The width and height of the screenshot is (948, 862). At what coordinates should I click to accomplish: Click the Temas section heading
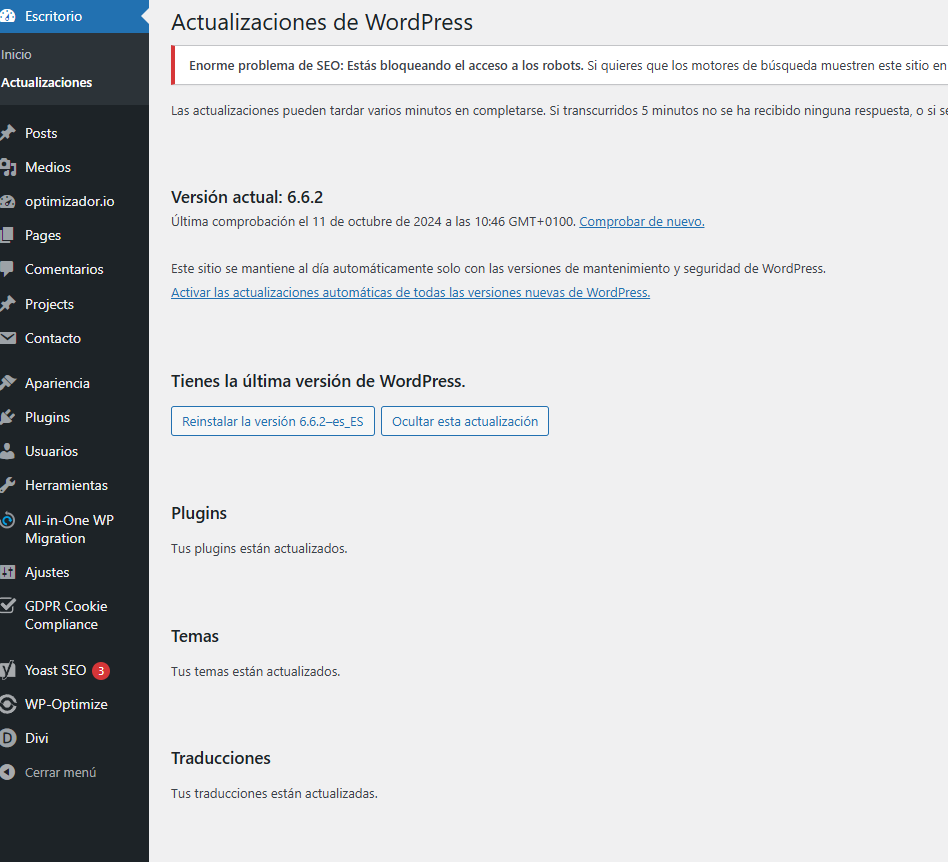pyautogui.click(x=195, y=637)
